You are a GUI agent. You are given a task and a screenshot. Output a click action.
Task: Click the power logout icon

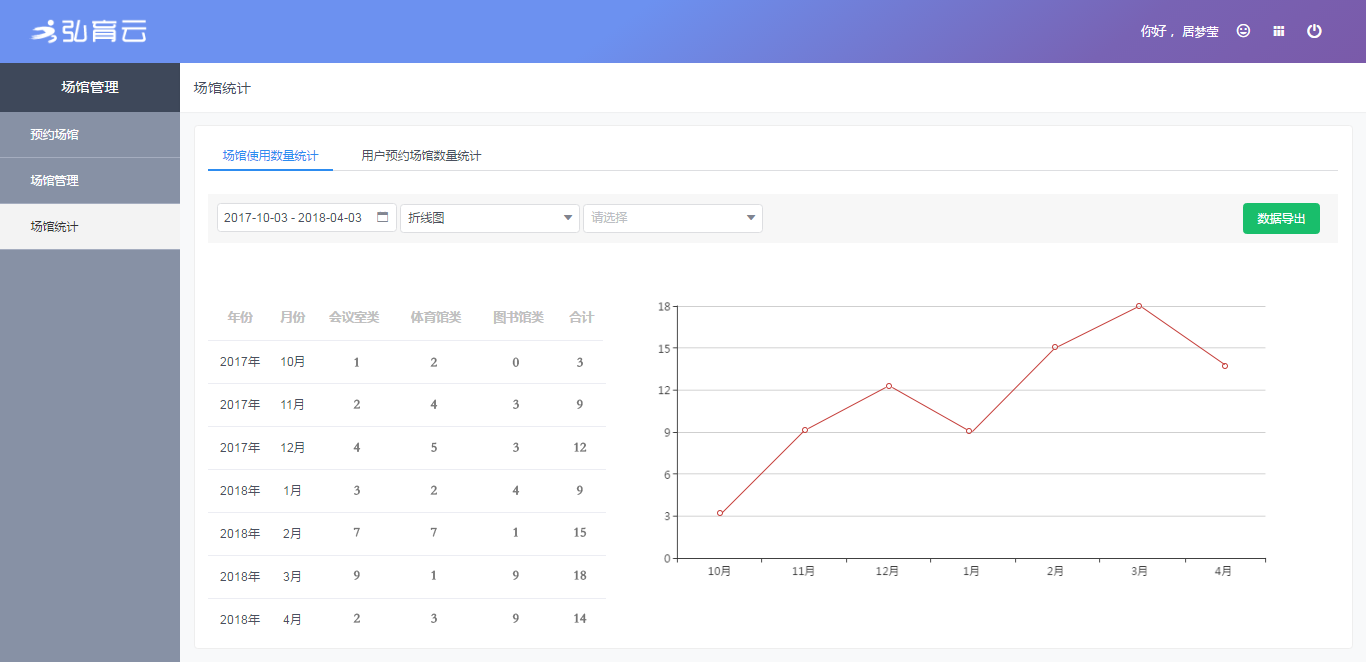tap(1314, 31)
